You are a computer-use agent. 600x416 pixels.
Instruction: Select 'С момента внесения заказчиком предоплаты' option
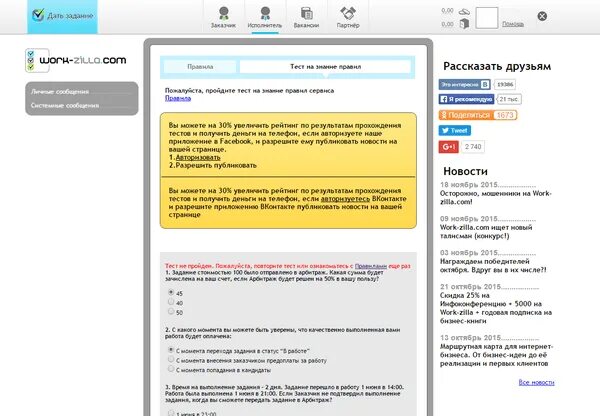(x=171, y=359)
